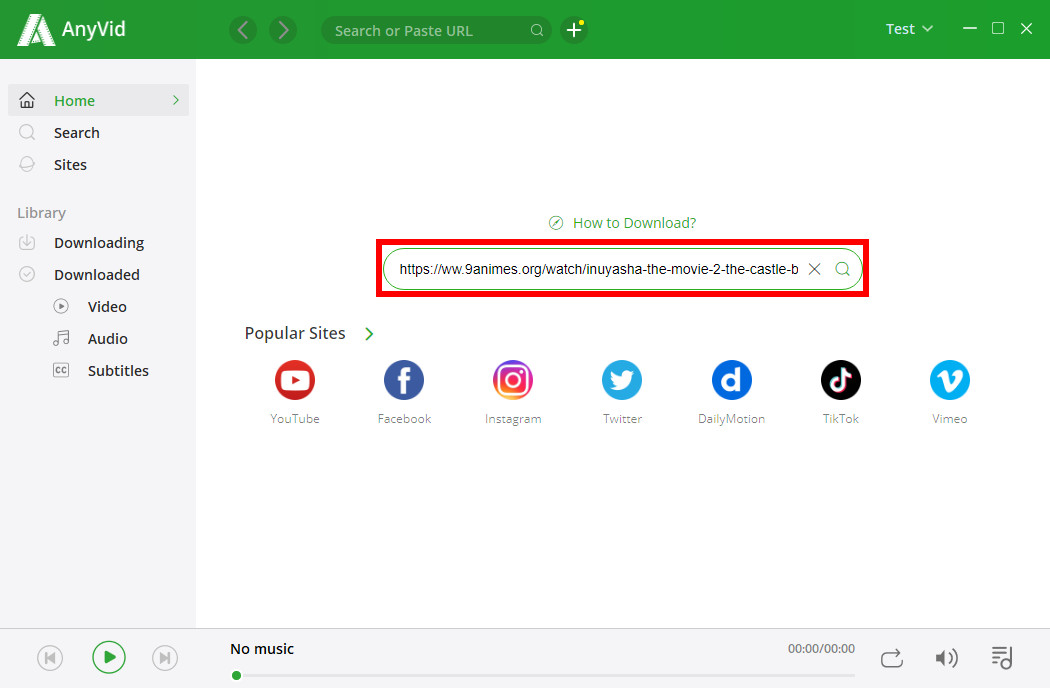Viewport: 1050px width, 688px height.
Task: Click the compass icon beside How to Download
Action: [556, 223]
